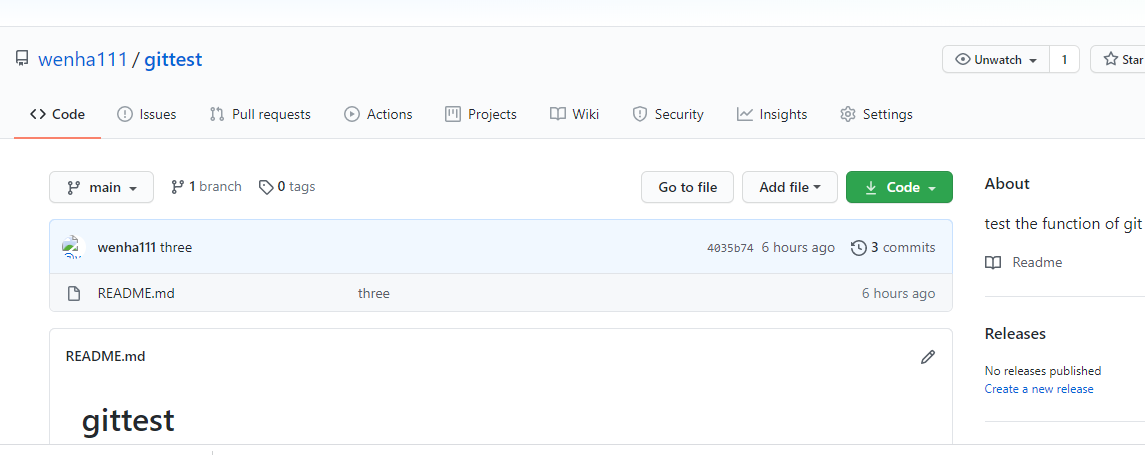Click the Issues circle icon
The image size is (1145, 455).
click(125, 115)
